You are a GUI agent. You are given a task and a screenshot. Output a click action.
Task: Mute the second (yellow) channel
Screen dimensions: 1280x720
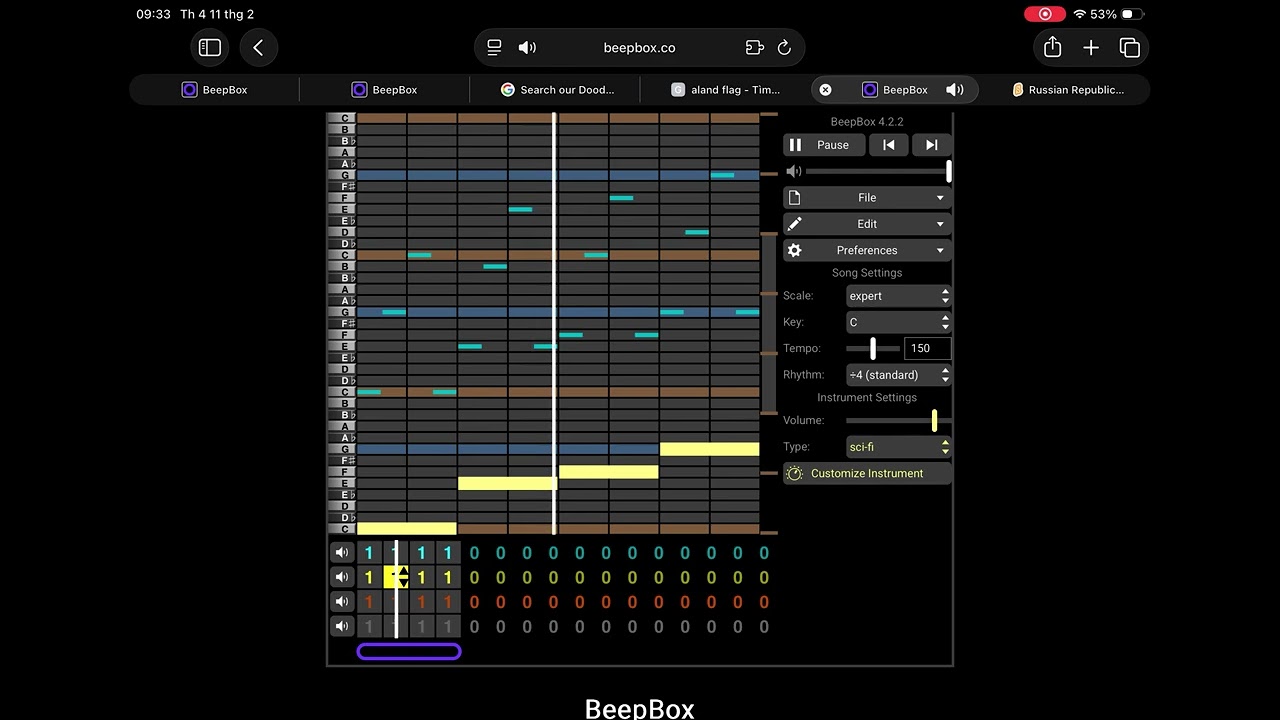click(x=342, y=577)
